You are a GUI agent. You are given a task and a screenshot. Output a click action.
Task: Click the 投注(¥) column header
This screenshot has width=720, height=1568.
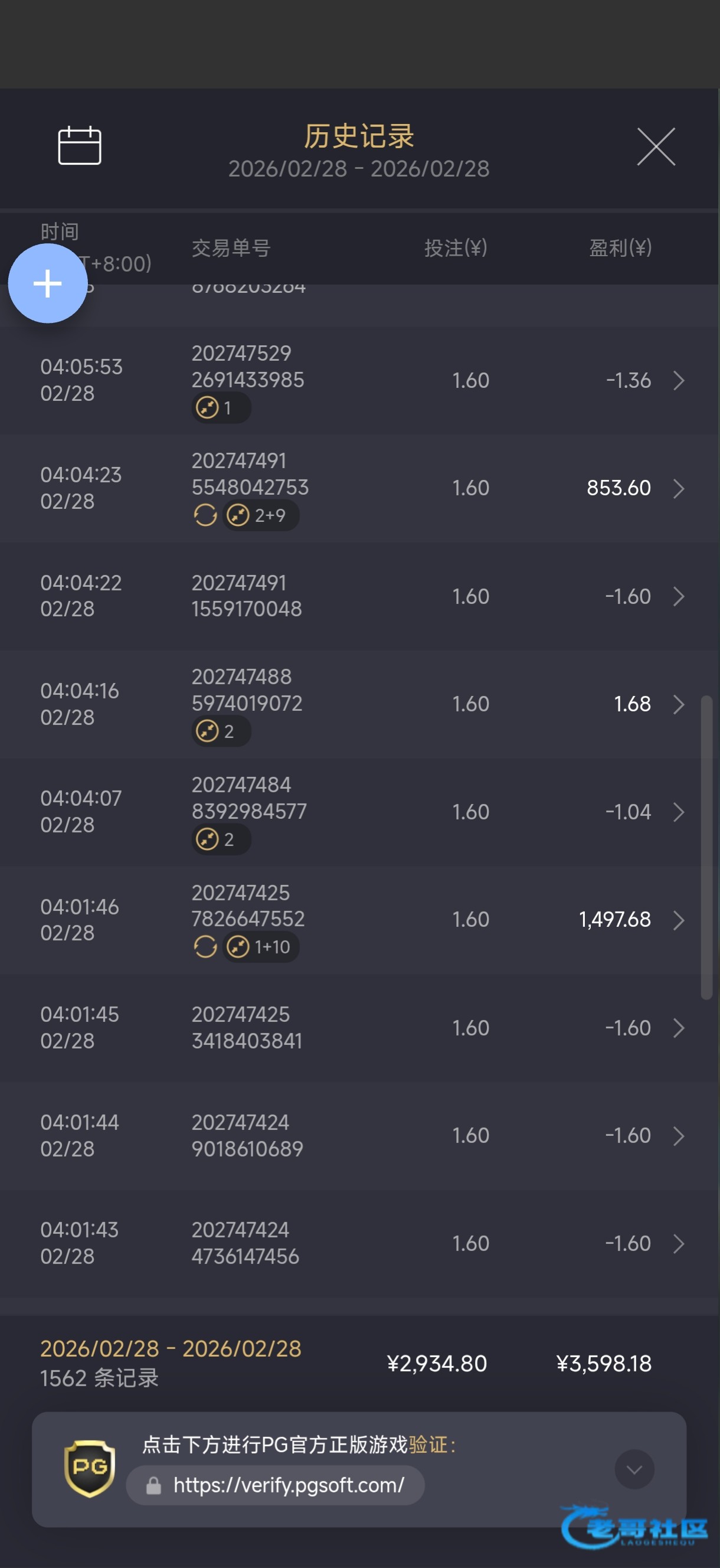[x=455, y=248]
